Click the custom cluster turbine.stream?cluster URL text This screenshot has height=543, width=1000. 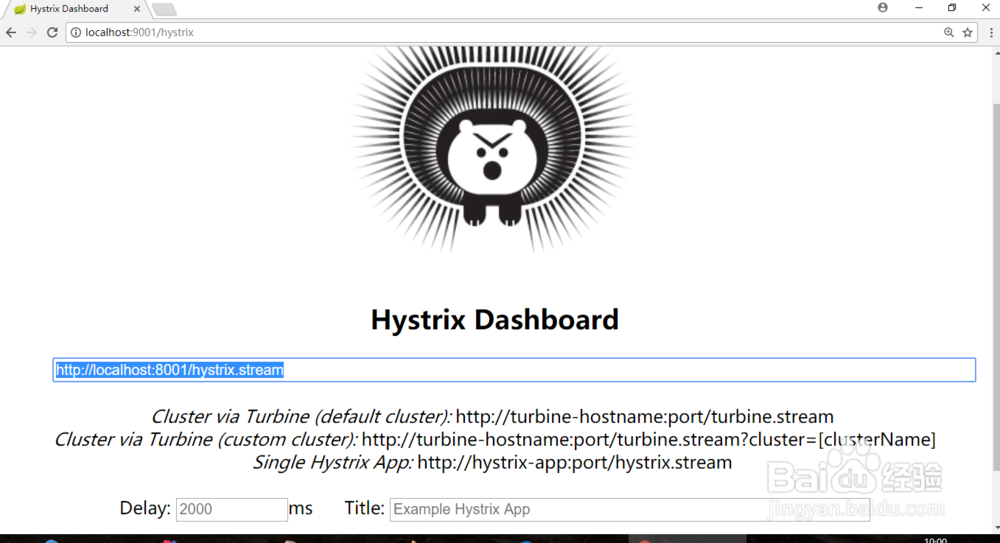coord(649,440)
